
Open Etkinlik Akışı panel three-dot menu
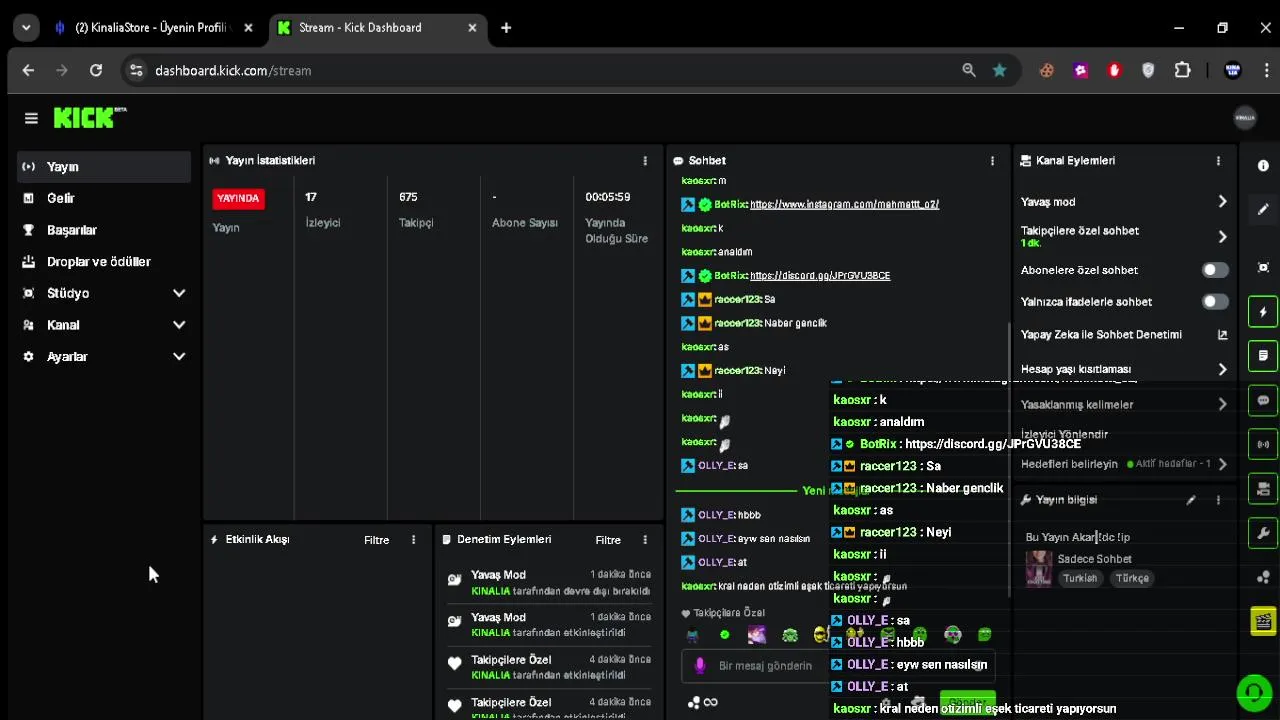(x=413, y=540)
